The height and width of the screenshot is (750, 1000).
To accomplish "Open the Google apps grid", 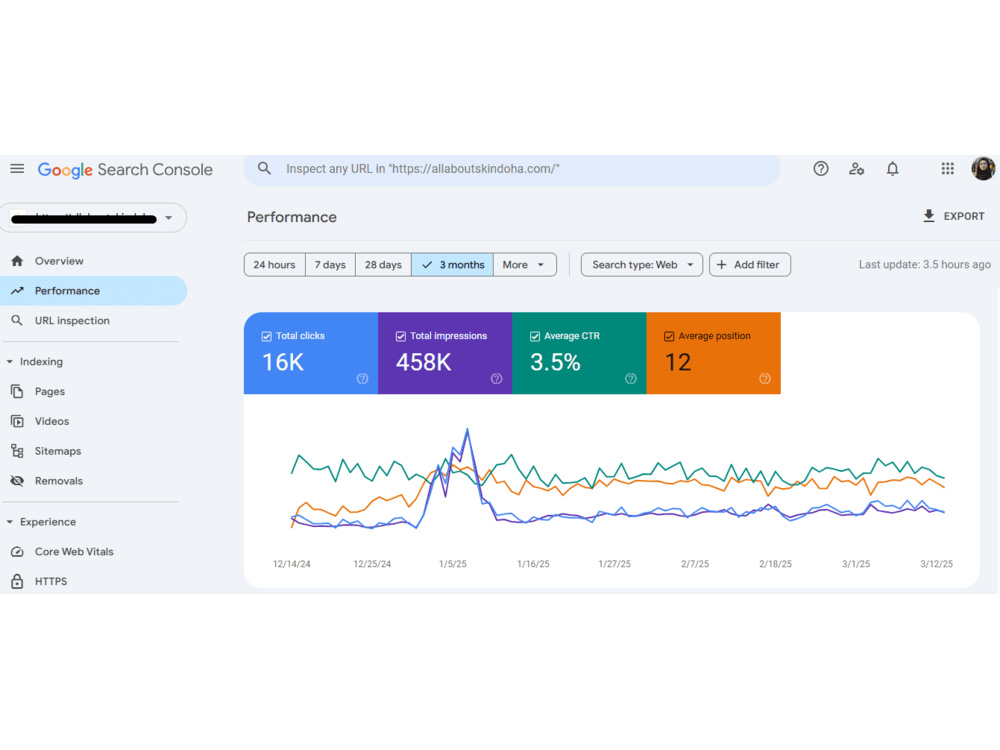I will [948, 168].
